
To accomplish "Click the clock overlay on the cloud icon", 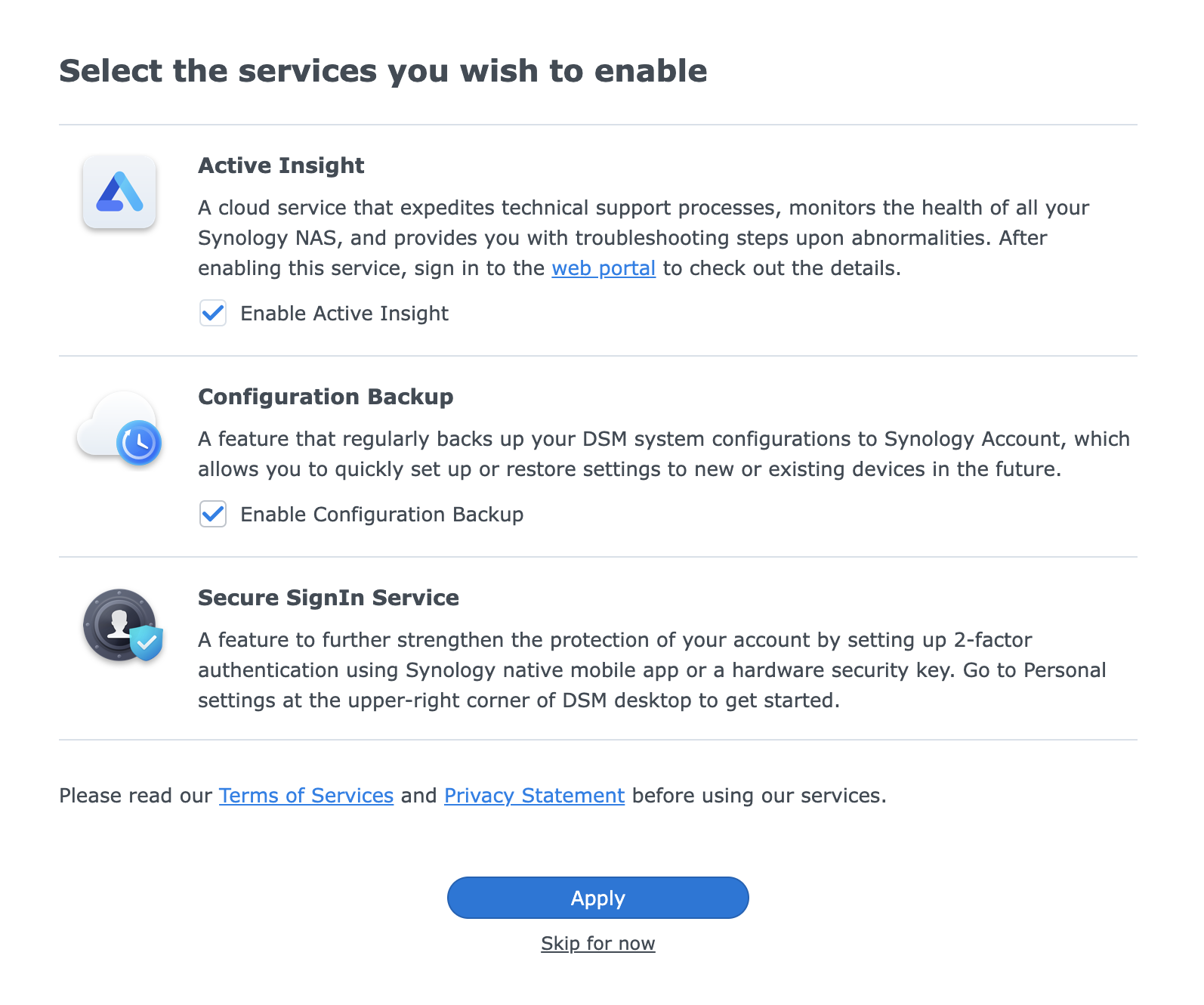I will [x=138, y=444].
